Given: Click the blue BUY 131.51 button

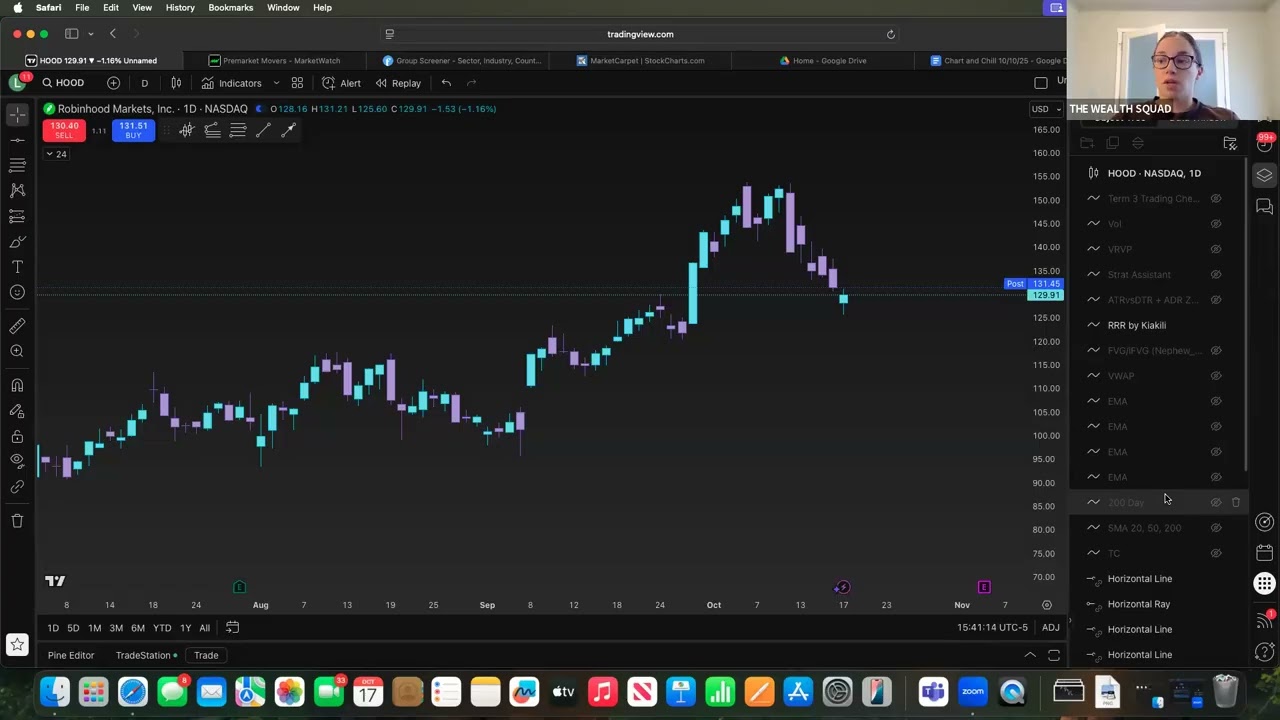Looking at the screenshot, I should [133, 130].
